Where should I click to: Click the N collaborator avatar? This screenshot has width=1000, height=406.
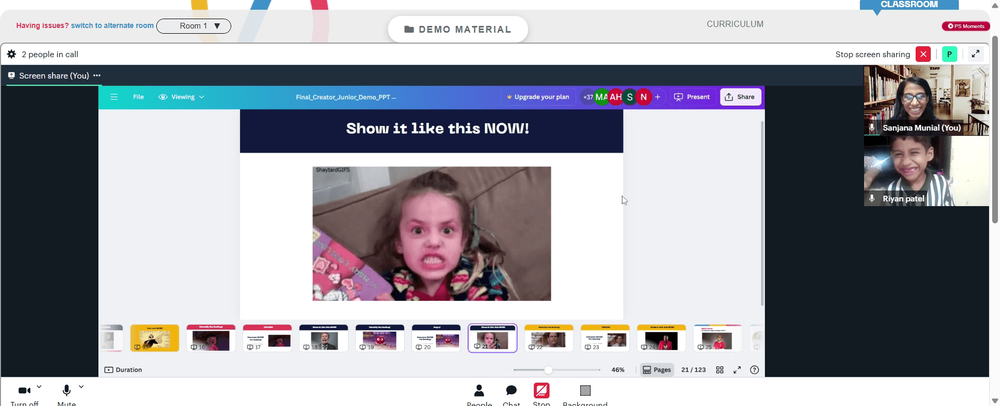tap(643, 97)
